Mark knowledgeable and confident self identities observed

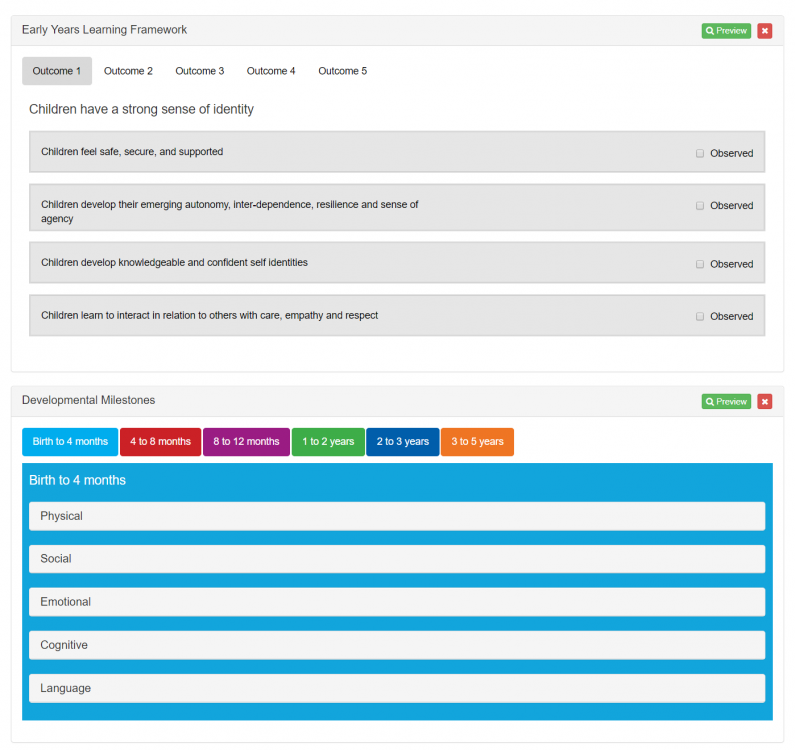(700, 264)
